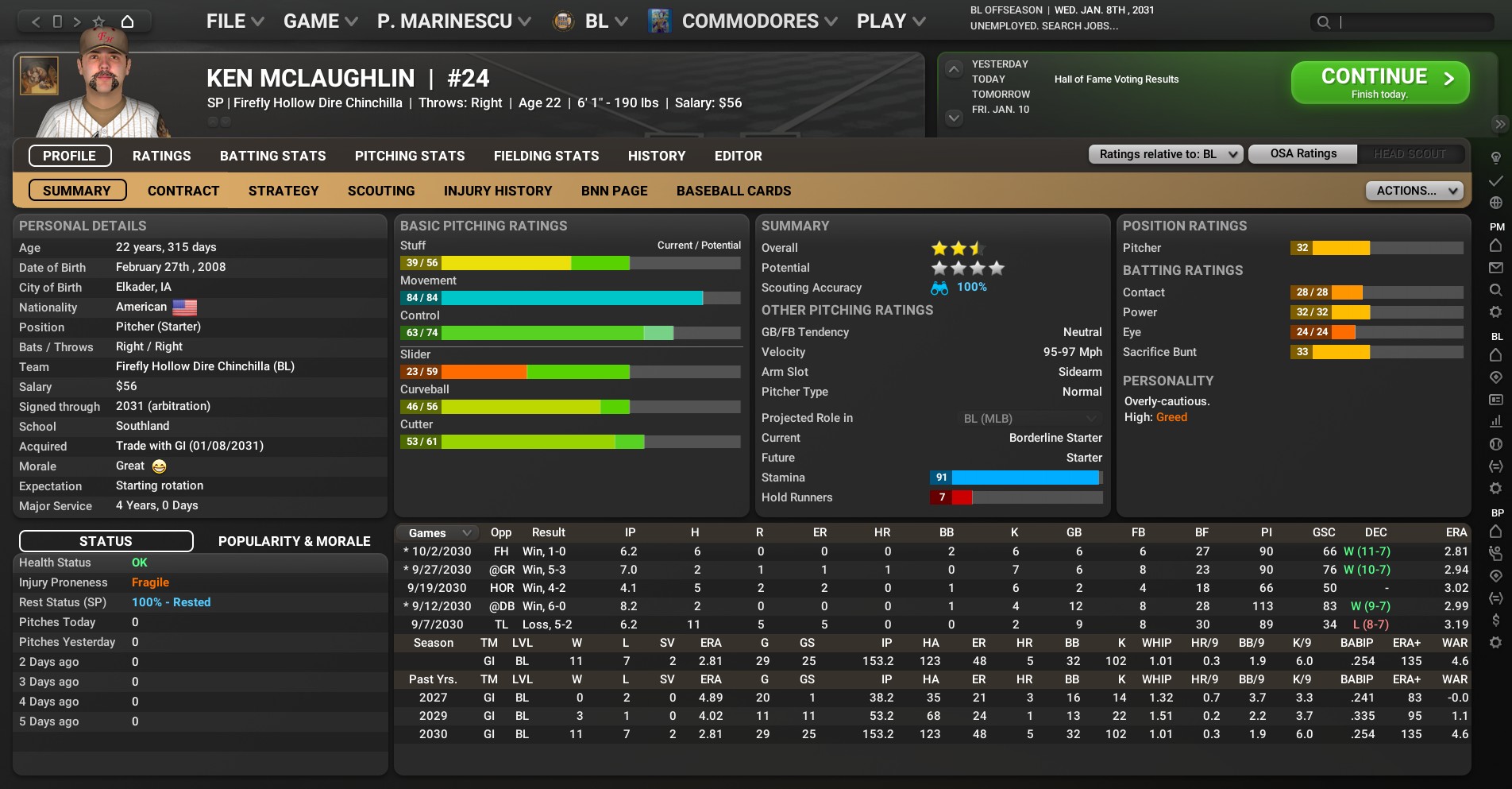Show the Popularity & Morale panel
1512x789 pixels.
[295, 541]
